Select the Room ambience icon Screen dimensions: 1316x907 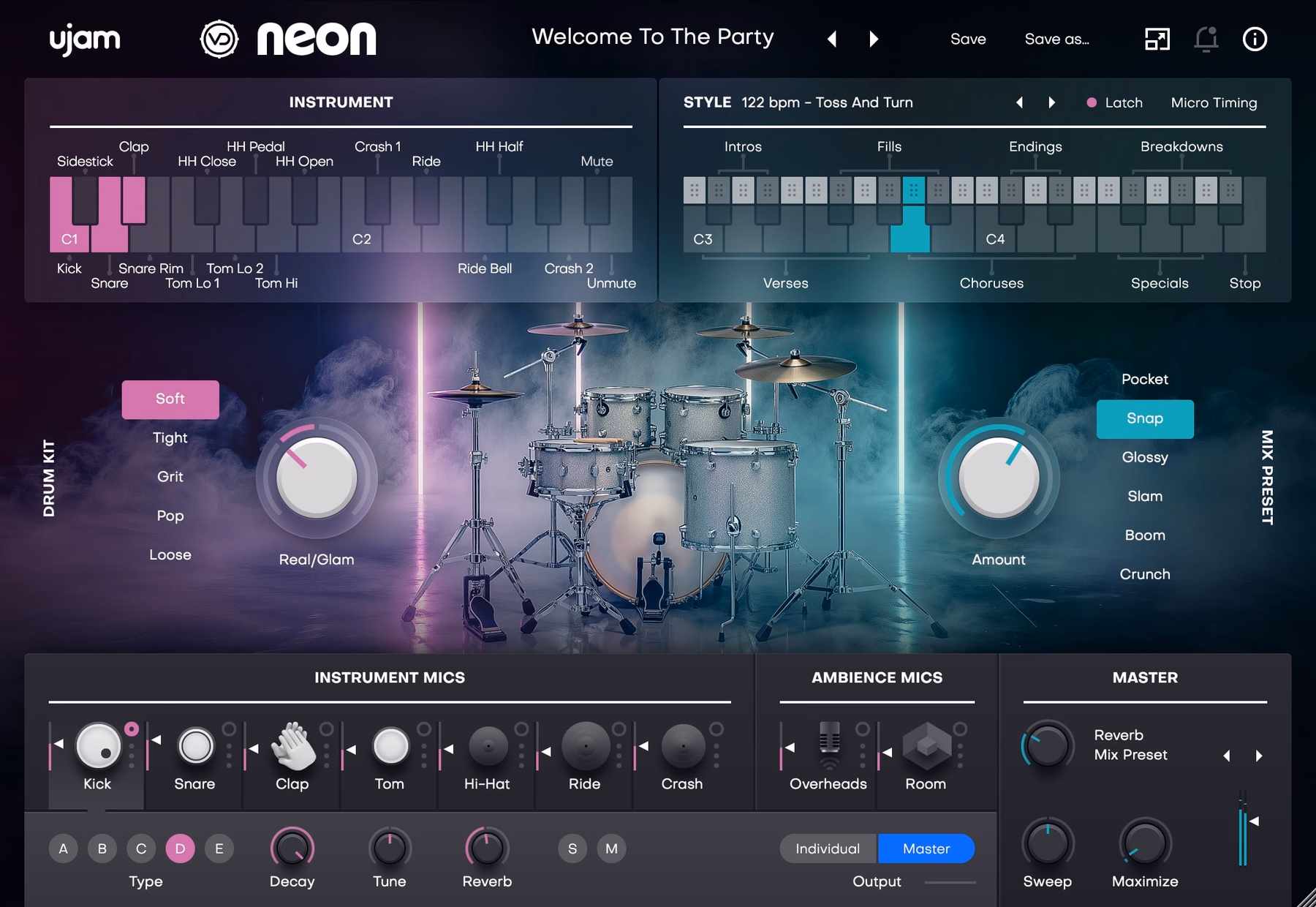(926, 746)
